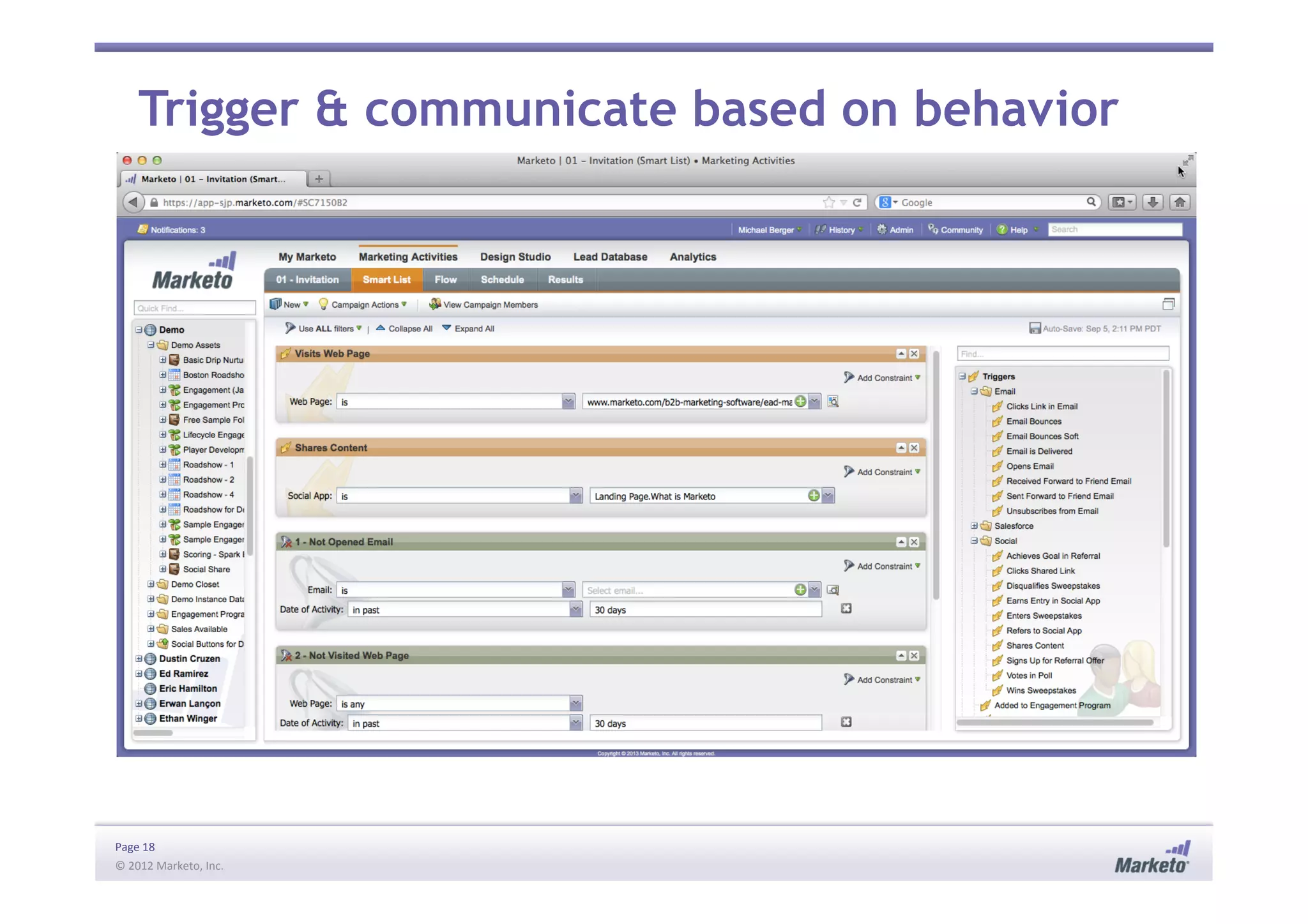
Task: Close the Visits Web Page filter
Action: pyautogui.click(x=914, y=354)
